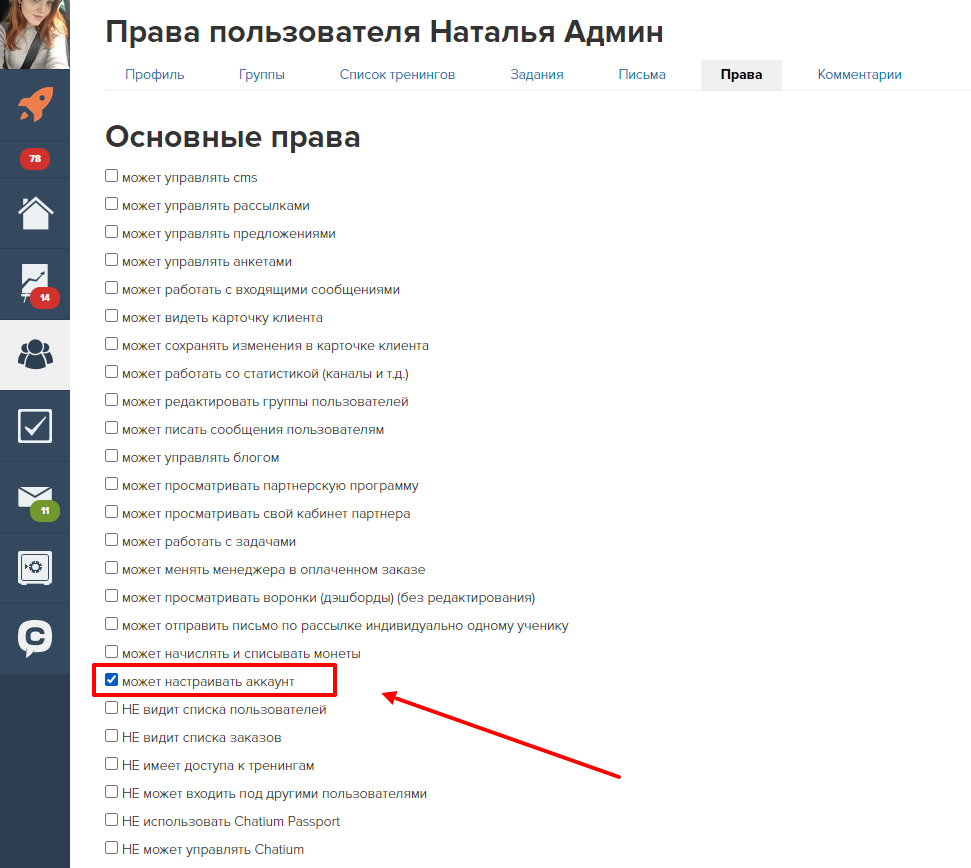Open the sales chart icon with 14 badge
Screen dimensions: 971x868
click(35, 284)
